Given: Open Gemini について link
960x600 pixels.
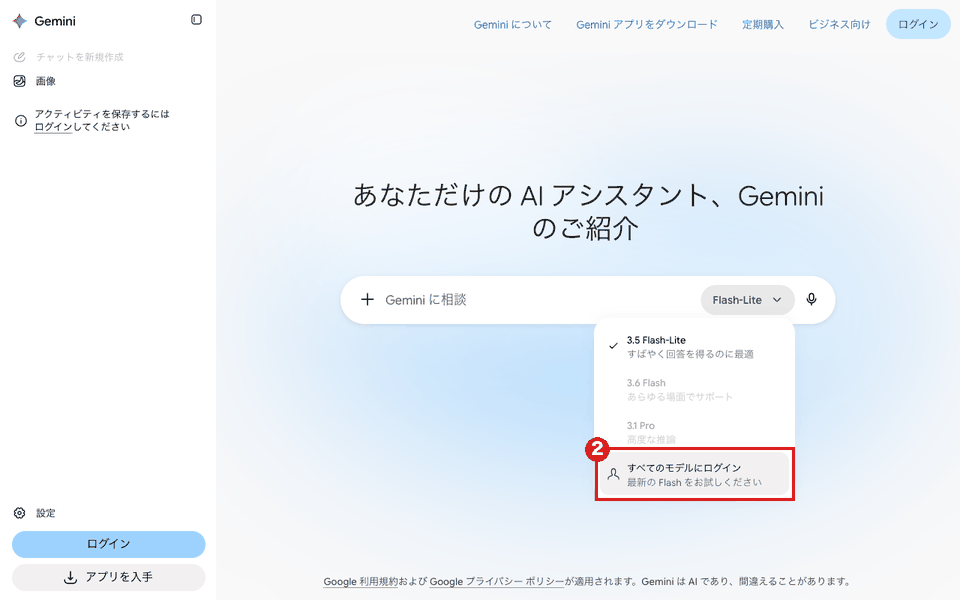Looking at the screenshot, I should 512,24.
